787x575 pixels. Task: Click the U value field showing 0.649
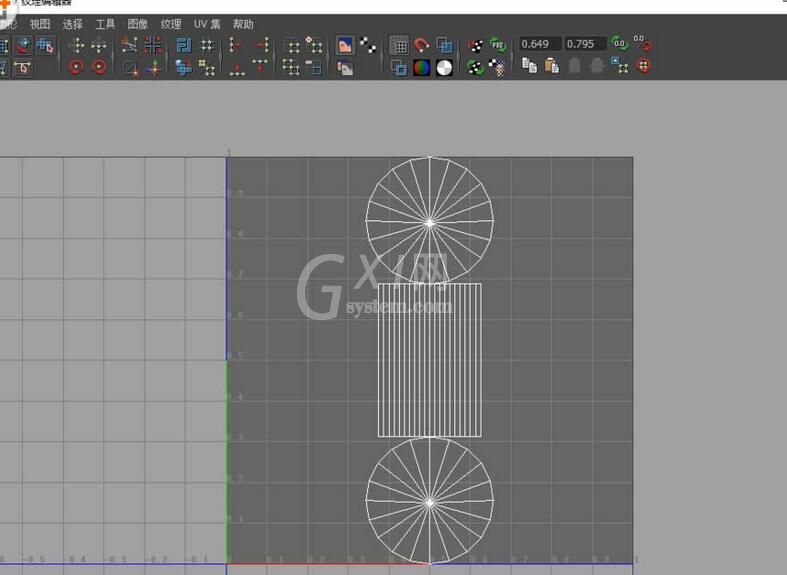tap(540, 44)
